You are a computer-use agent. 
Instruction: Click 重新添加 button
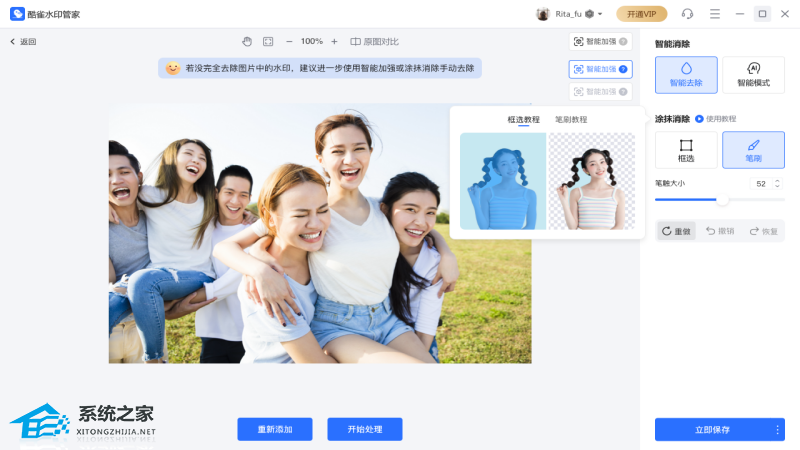275,430
